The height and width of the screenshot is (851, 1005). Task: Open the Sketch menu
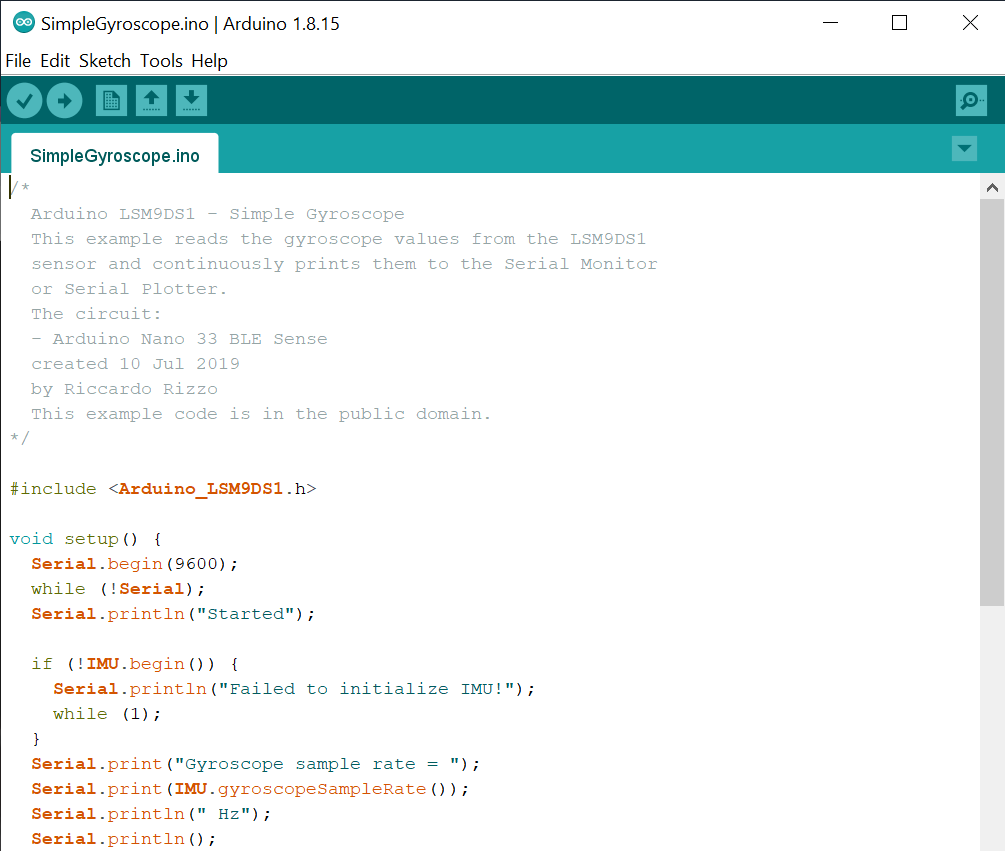pos(104,61)
